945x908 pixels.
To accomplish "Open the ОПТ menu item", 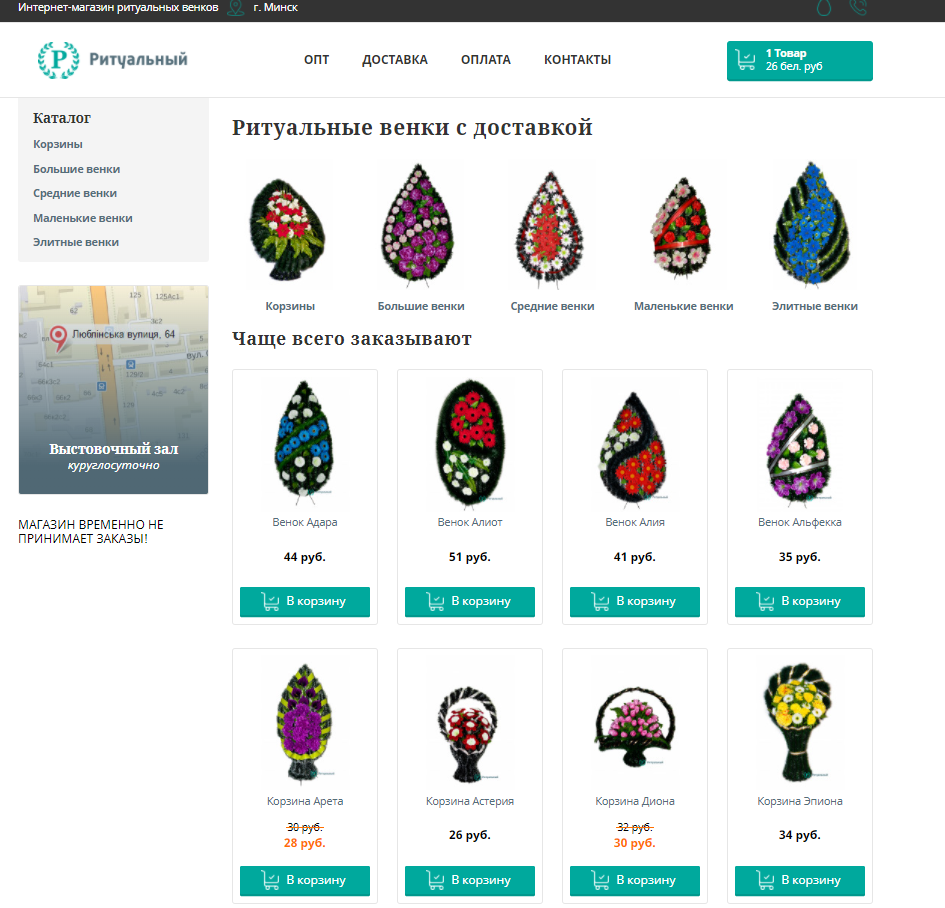I will (316, 60).
